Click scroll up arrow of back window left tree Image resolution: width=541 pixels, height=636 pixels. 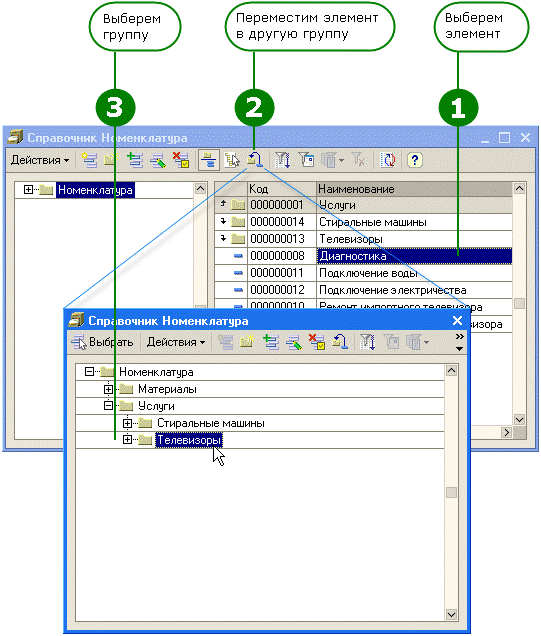point(200,188)
